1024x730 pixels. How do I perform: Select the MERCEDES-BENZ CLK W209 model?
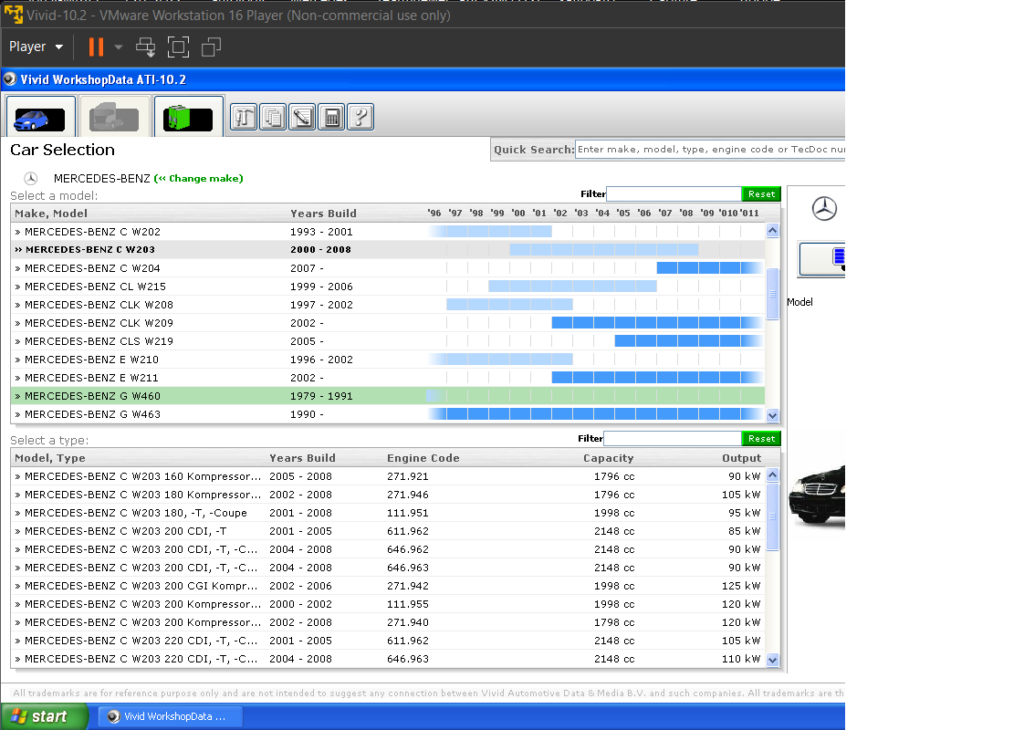coord(388,323)
